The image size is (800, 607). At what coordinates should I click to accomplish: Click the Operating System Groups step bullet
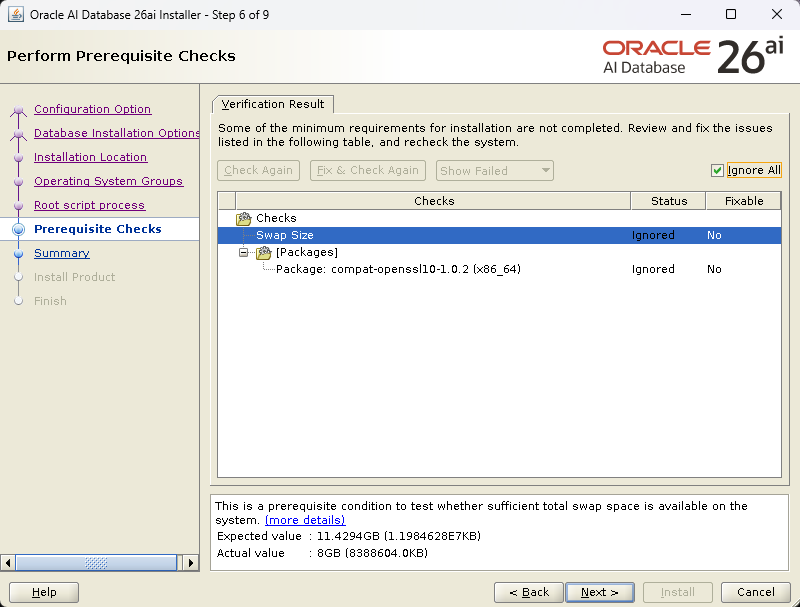click(x=18, y=182)
